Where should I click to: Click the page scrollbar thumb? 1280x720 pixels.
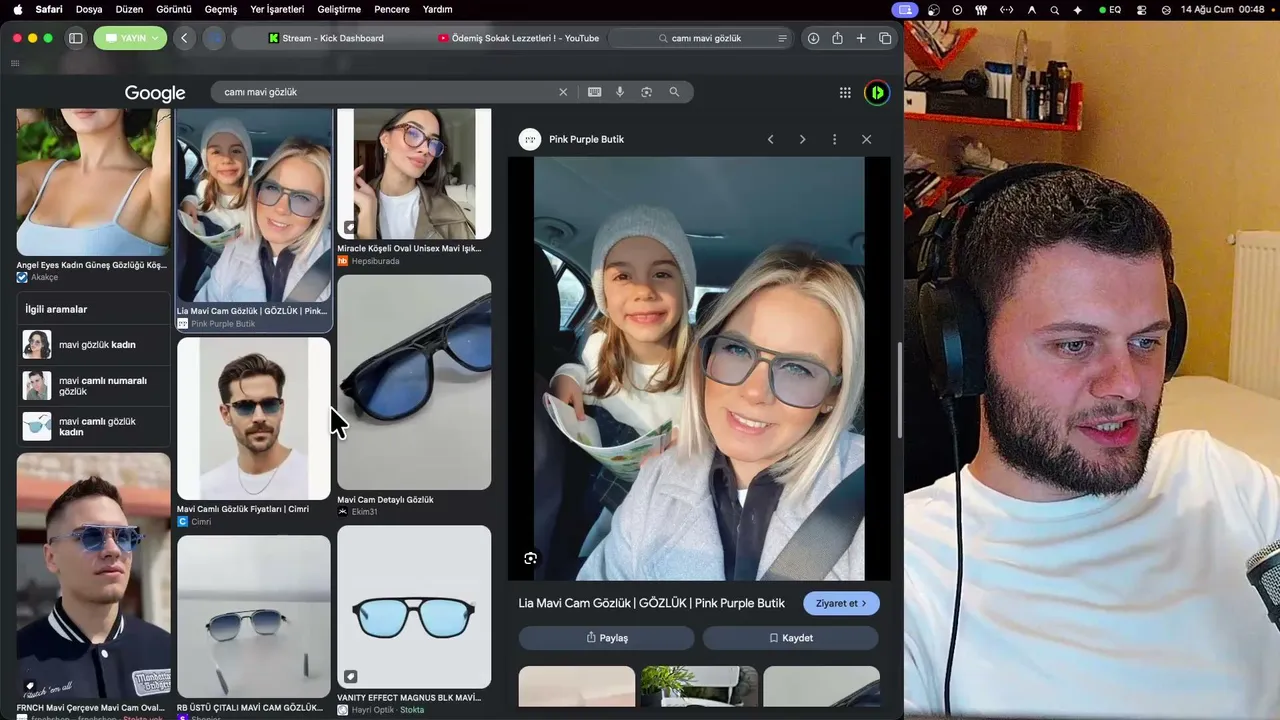point(899,390)
